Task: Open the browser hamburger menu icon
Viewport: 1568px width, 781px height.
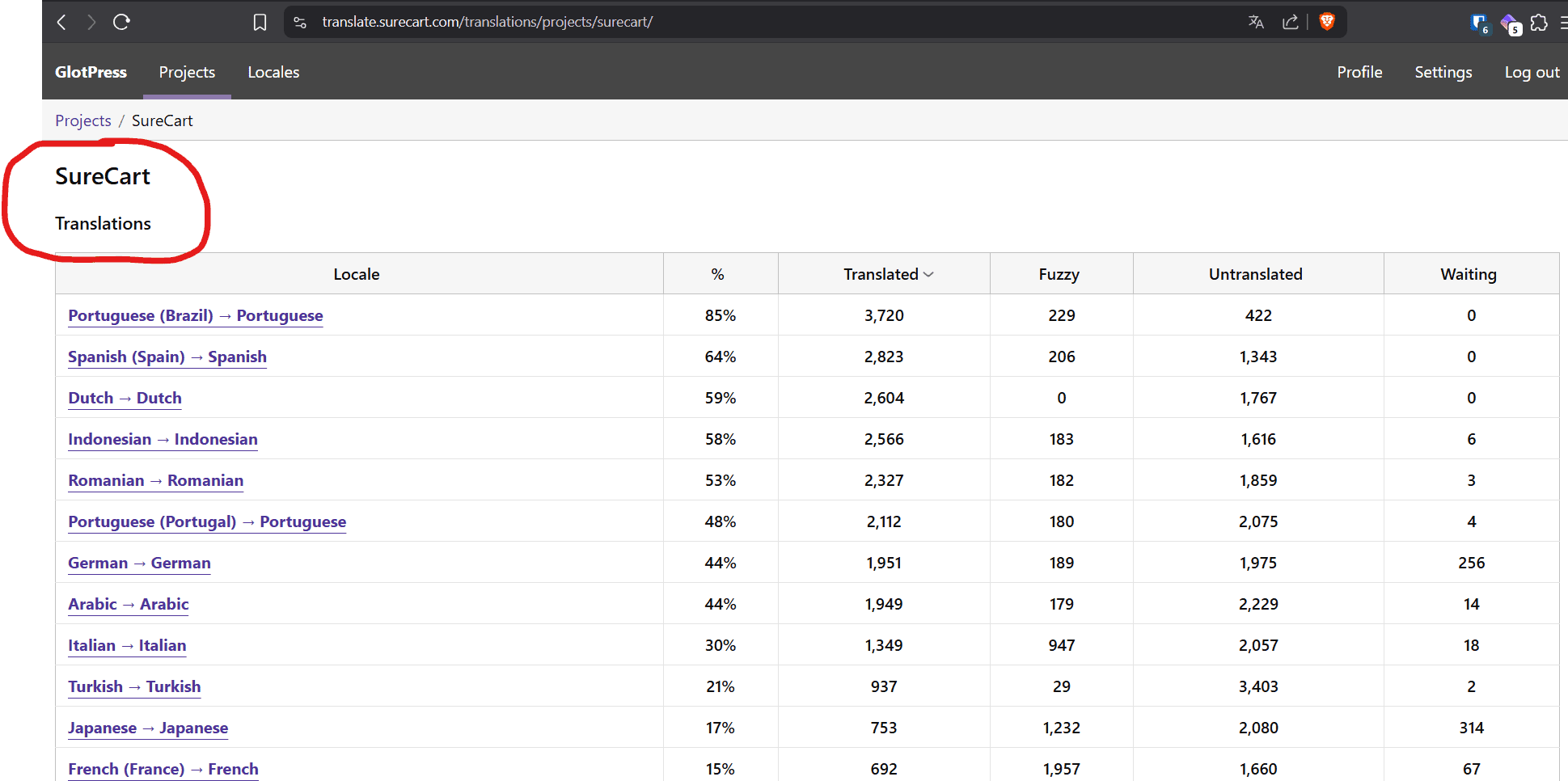Action: 1565,23
